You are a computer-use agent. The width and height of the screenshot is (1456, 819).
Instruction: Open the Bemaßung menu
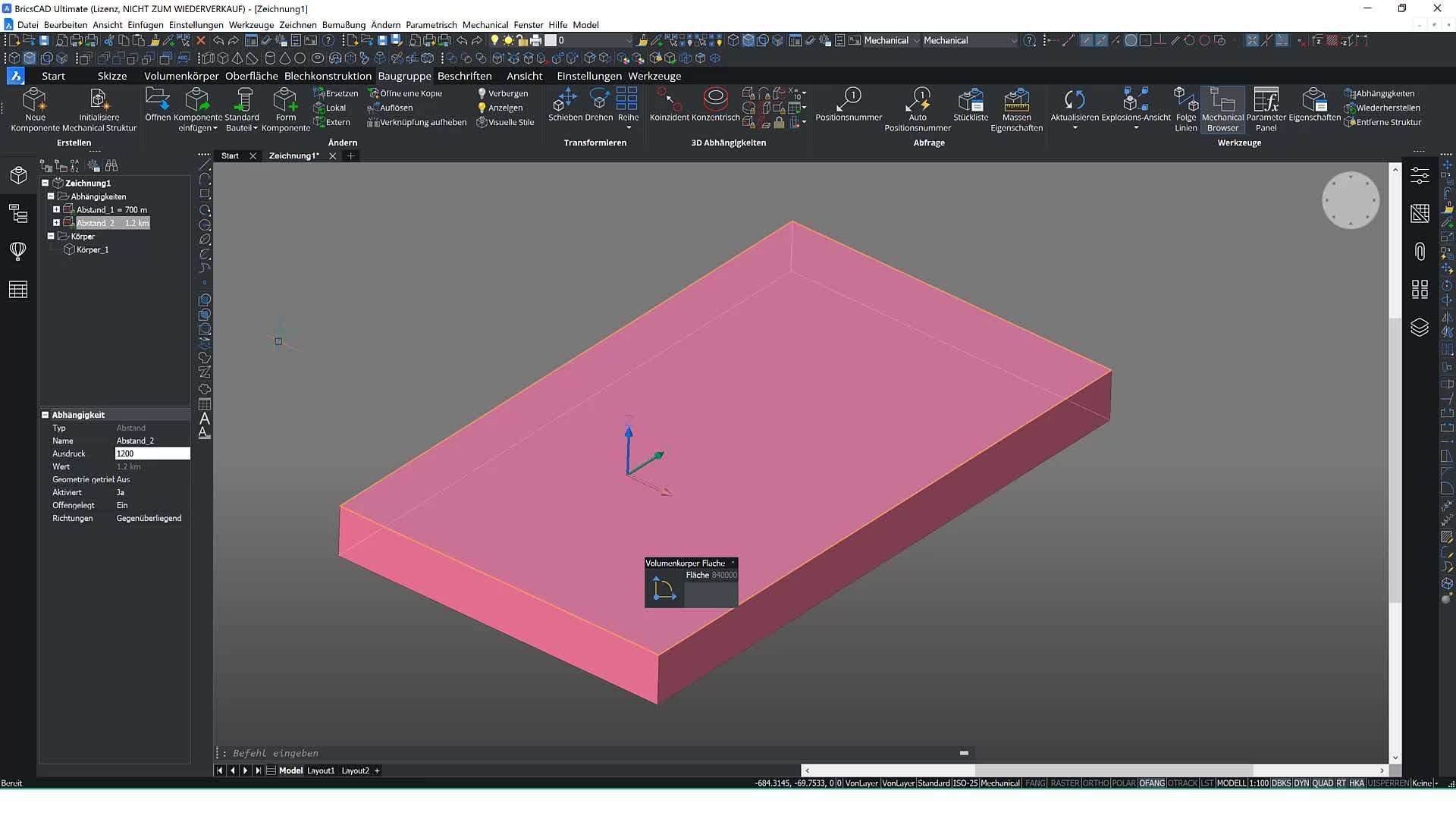tap(344, 25)
